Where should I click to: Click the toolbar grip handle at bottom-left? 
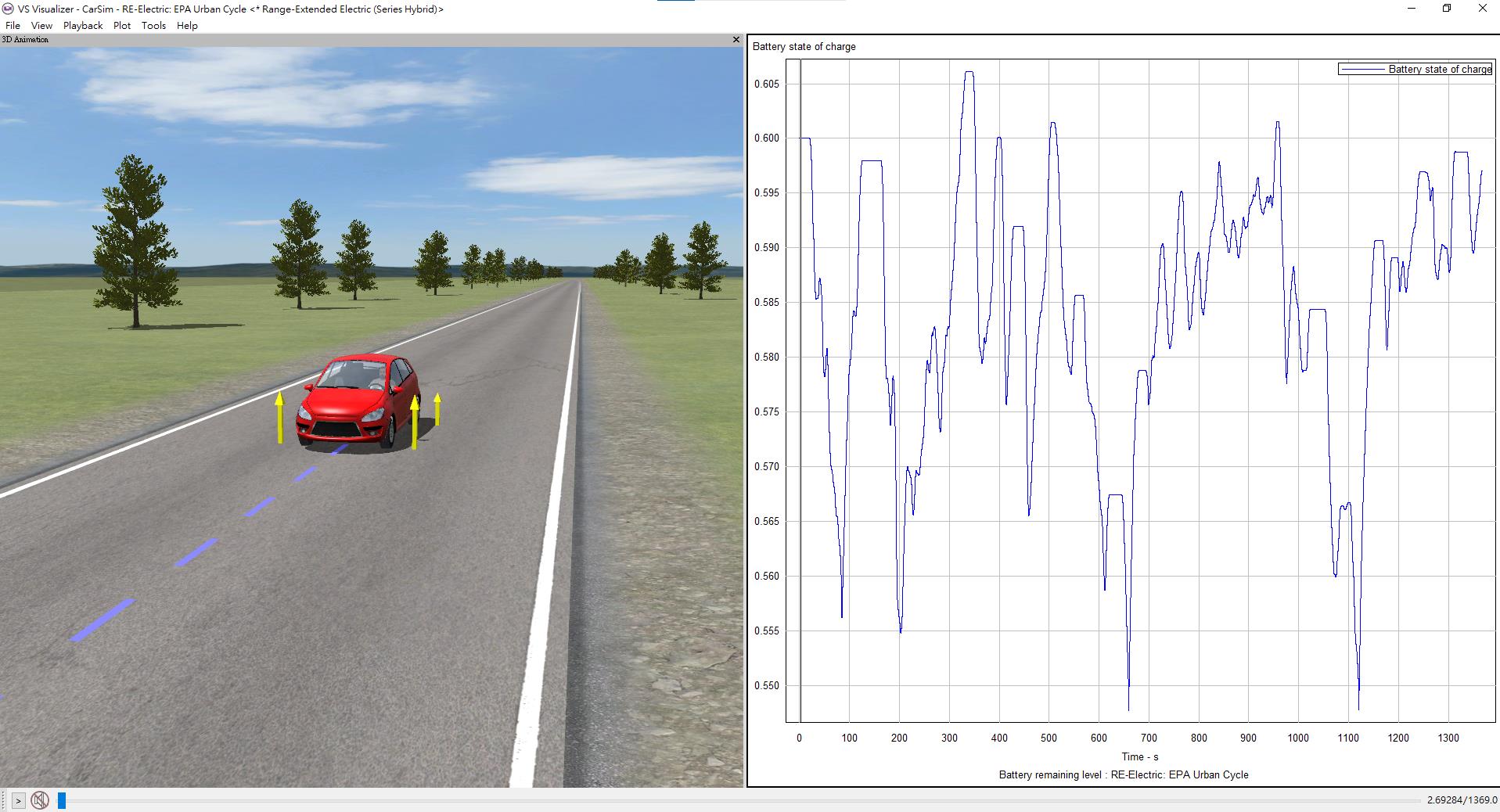tap(4, 800)
